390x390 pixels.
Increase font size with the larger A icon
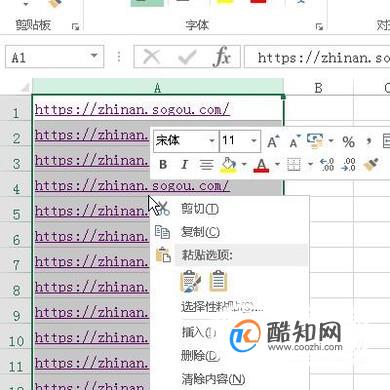[273, 141]
